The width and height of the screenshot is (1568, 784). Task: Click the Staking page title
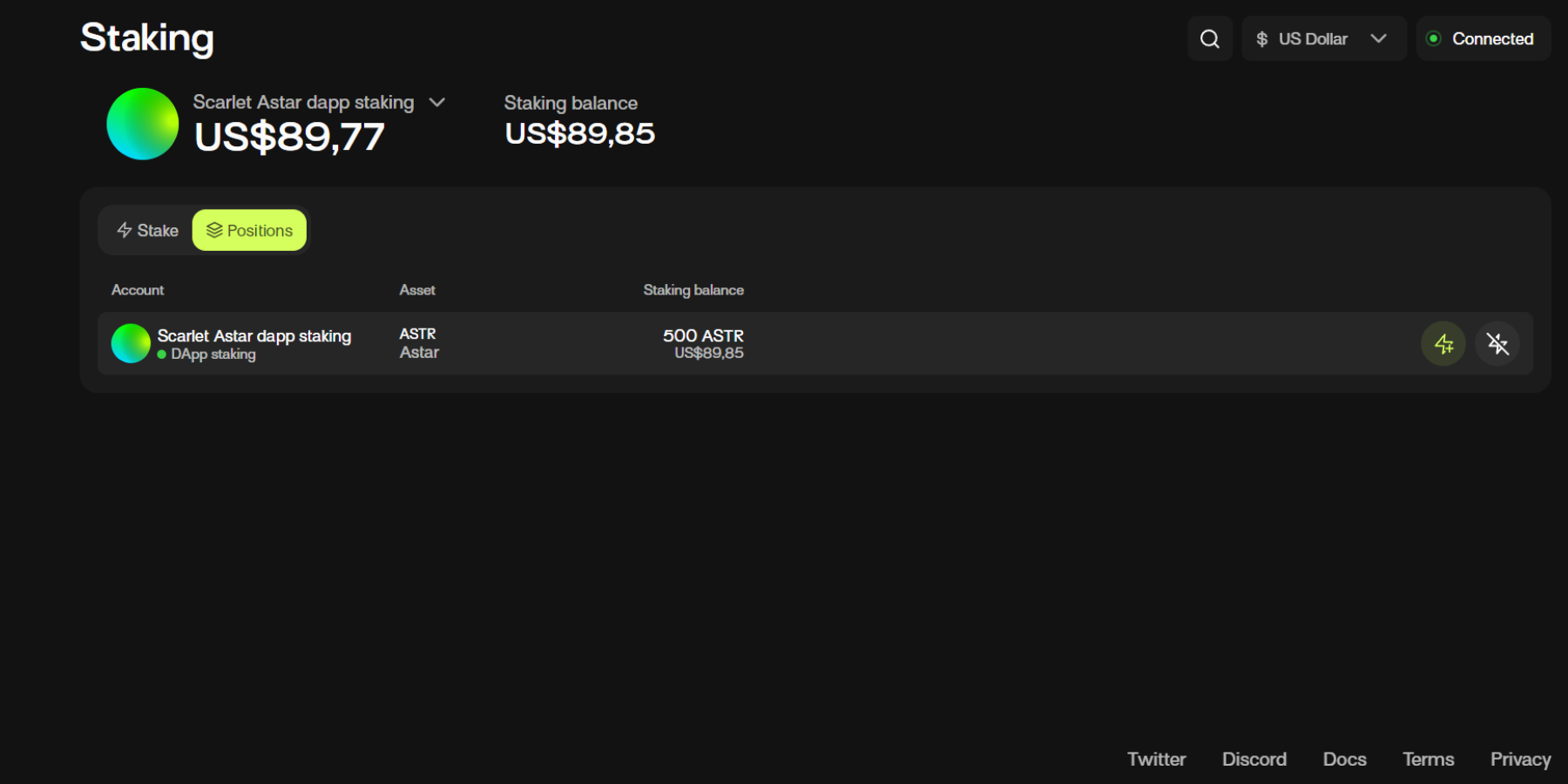[x=147, y=37]
